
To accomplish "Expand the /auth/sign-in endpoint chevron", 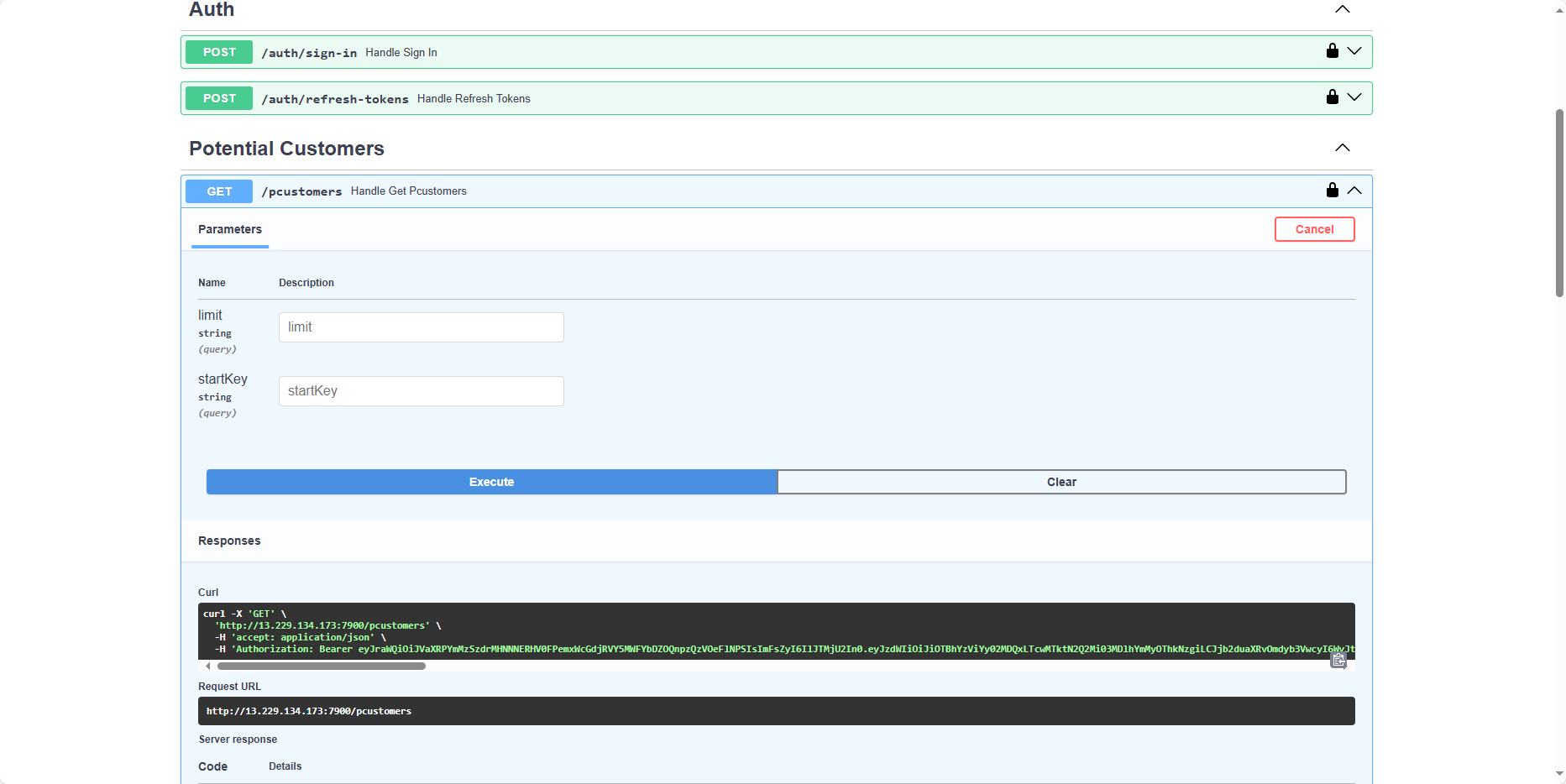I will tap(1354, 51).
